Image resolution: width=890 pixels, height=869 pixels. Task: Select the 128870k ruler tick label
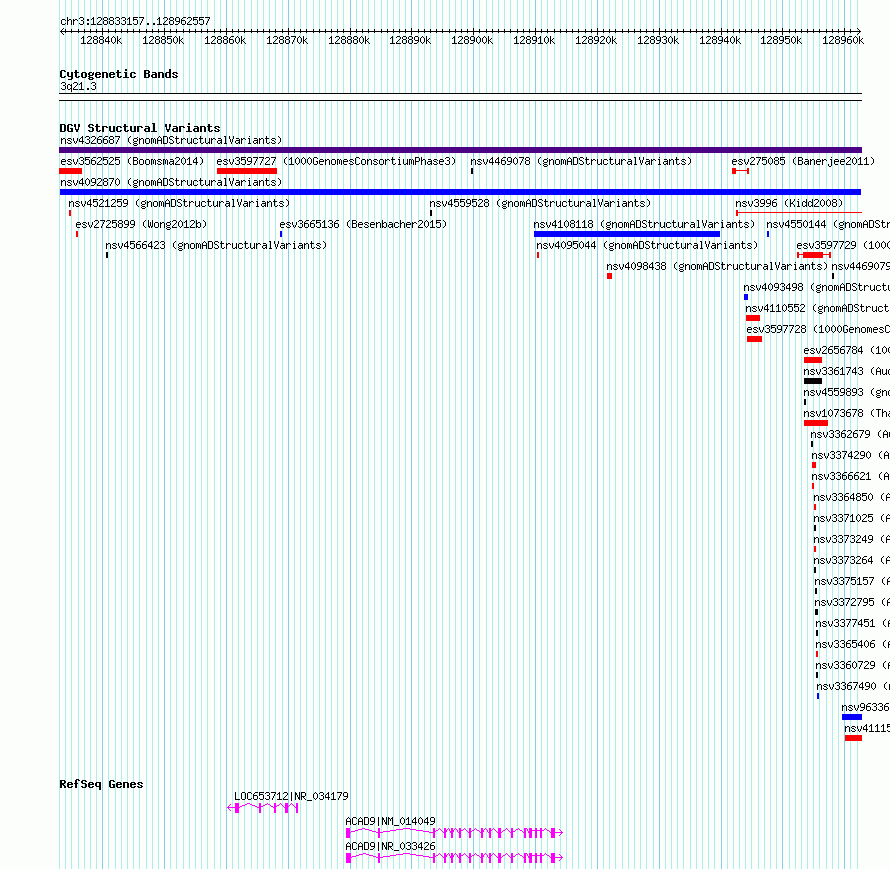(287, 40)
